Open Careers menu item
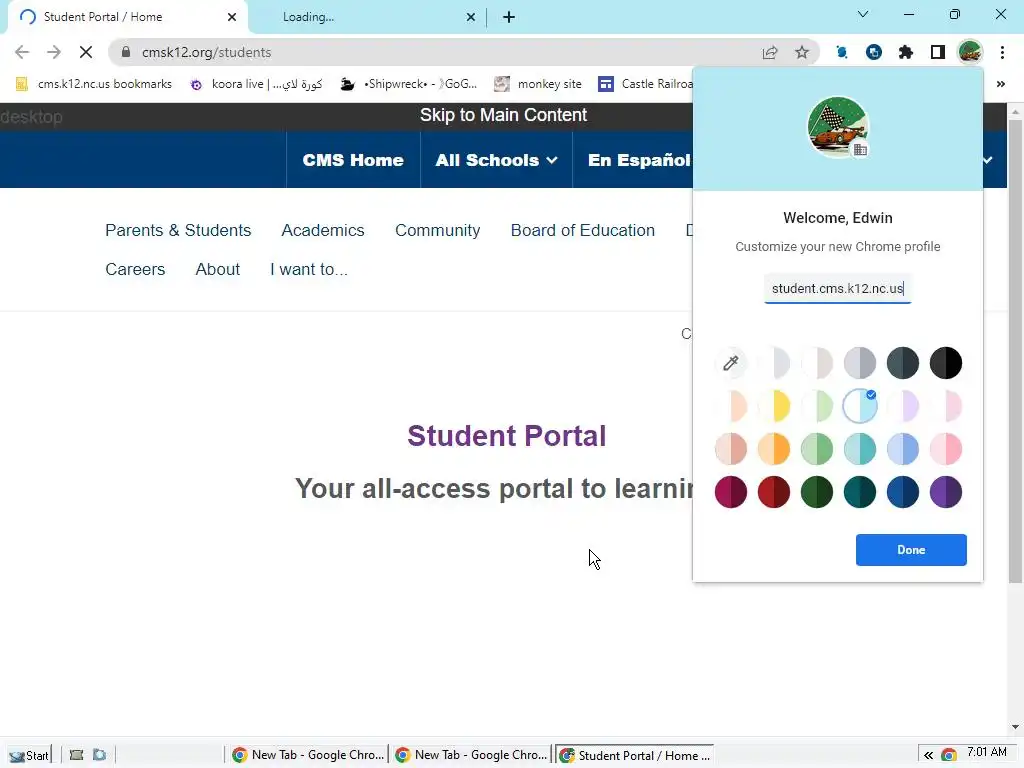This screenshot has height=768, width=1024. click(135, 269)
